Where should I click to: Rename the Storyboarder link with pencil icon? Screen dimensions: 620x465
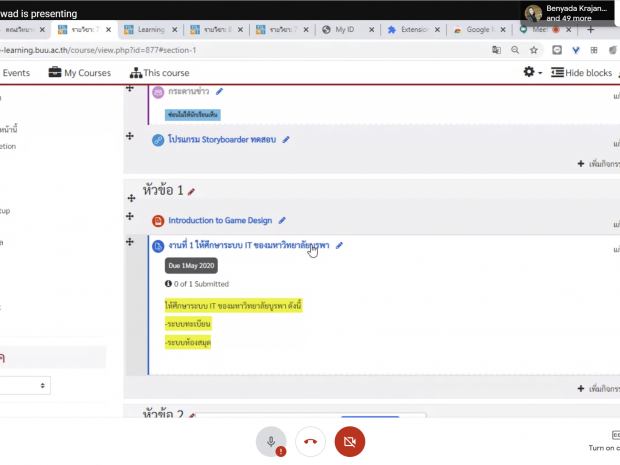point(286,140)
